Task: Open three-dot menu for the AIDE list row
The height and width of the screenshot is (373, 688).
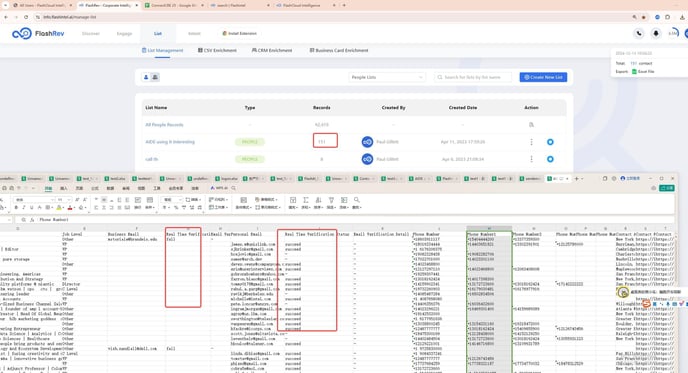Action: click(x=531, y=142)
